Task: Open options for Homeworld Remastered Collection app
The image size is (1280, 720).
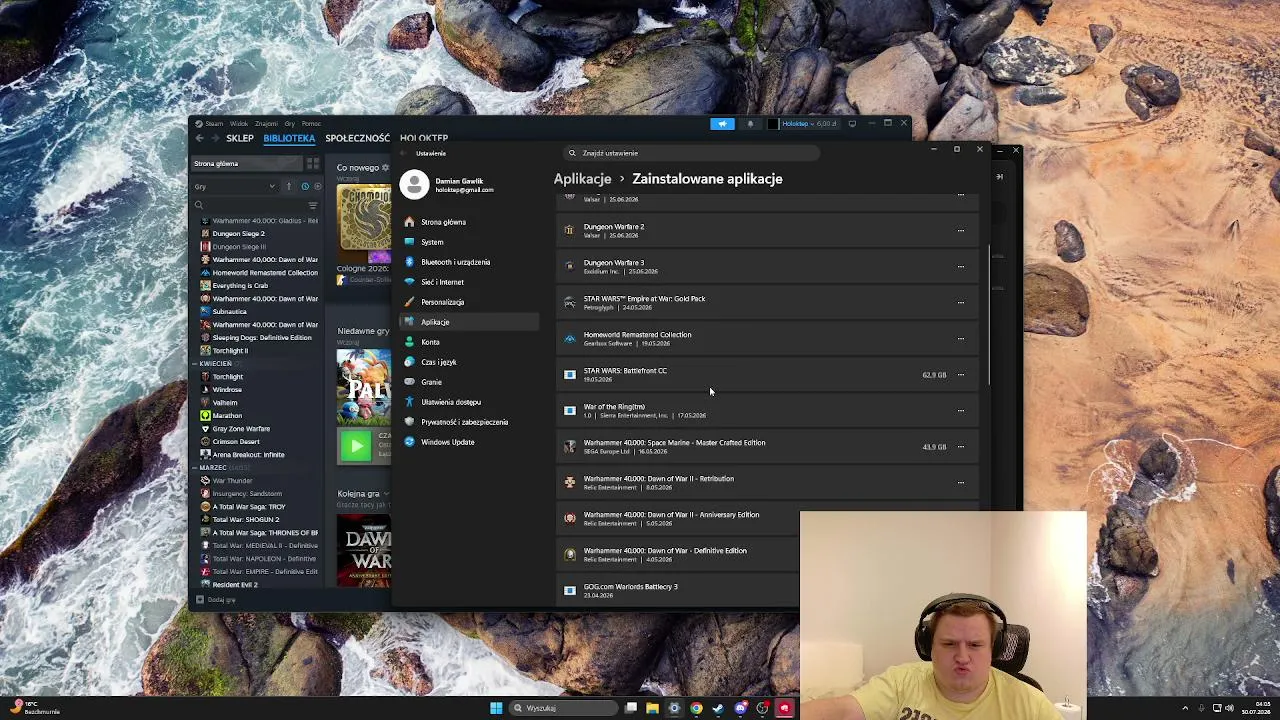Action: 961,339
